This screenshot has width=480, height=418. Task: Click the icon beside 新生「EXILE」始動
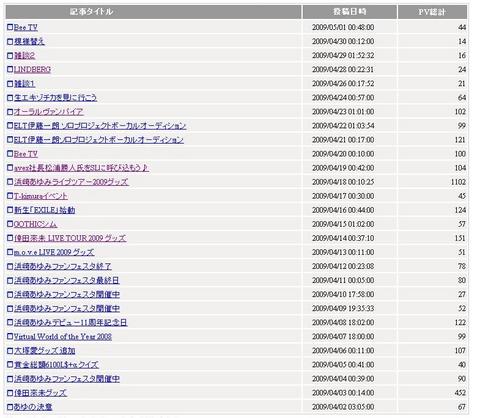click(10, 210)
